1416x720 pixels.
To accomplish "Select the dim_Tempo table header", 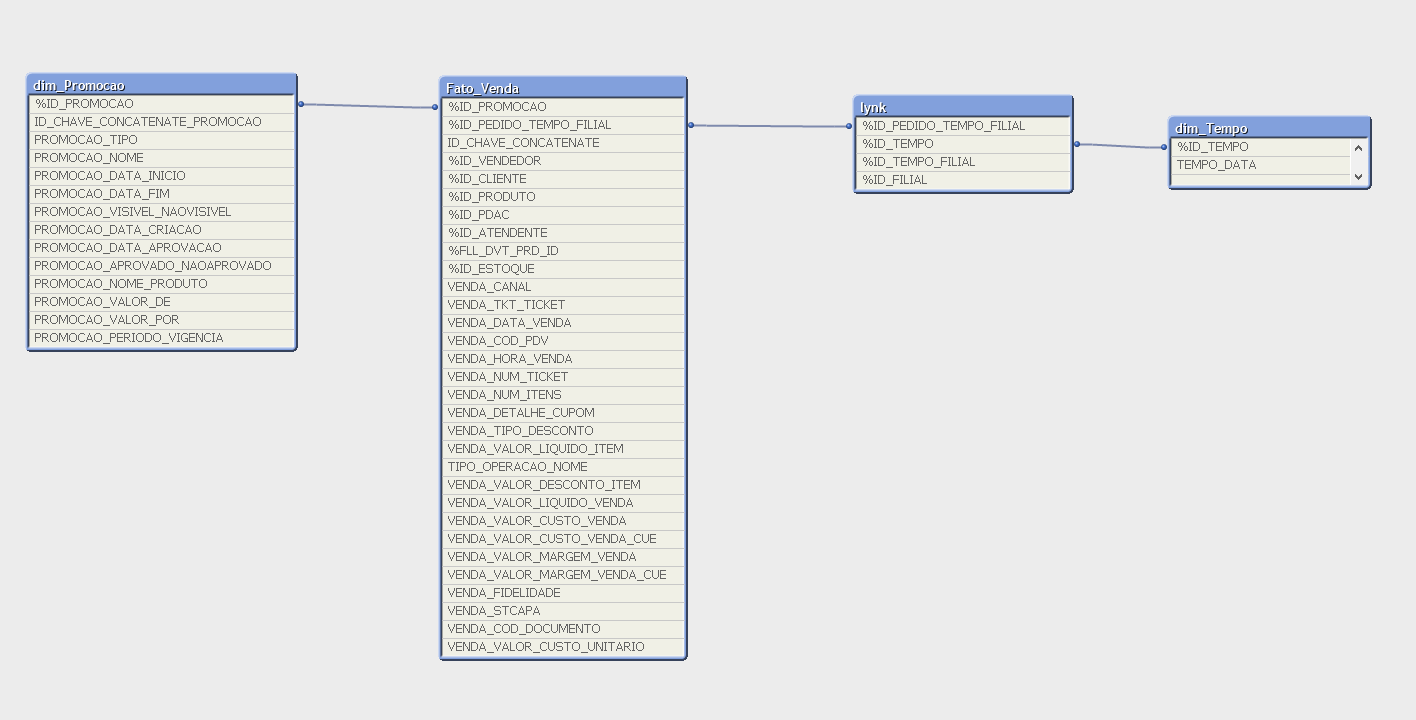I will [1269, 128].
